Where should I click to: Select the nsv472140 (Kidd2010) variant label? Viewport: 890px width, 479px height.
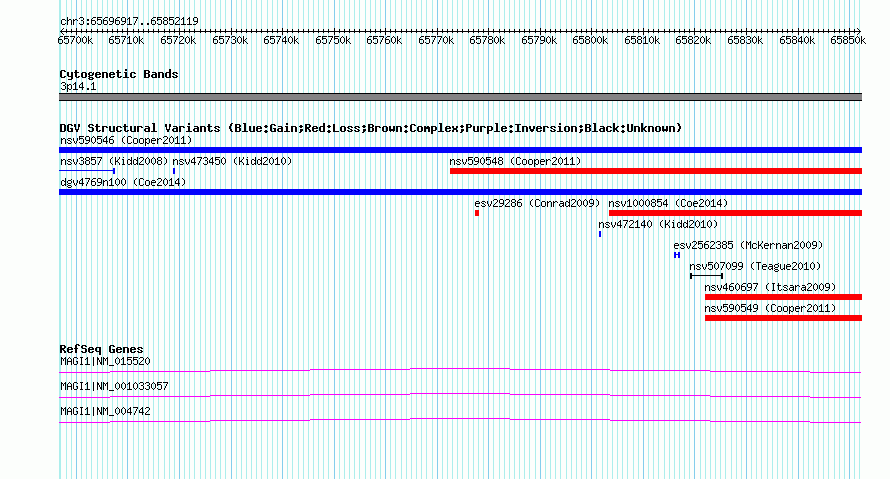pos(658,224)
